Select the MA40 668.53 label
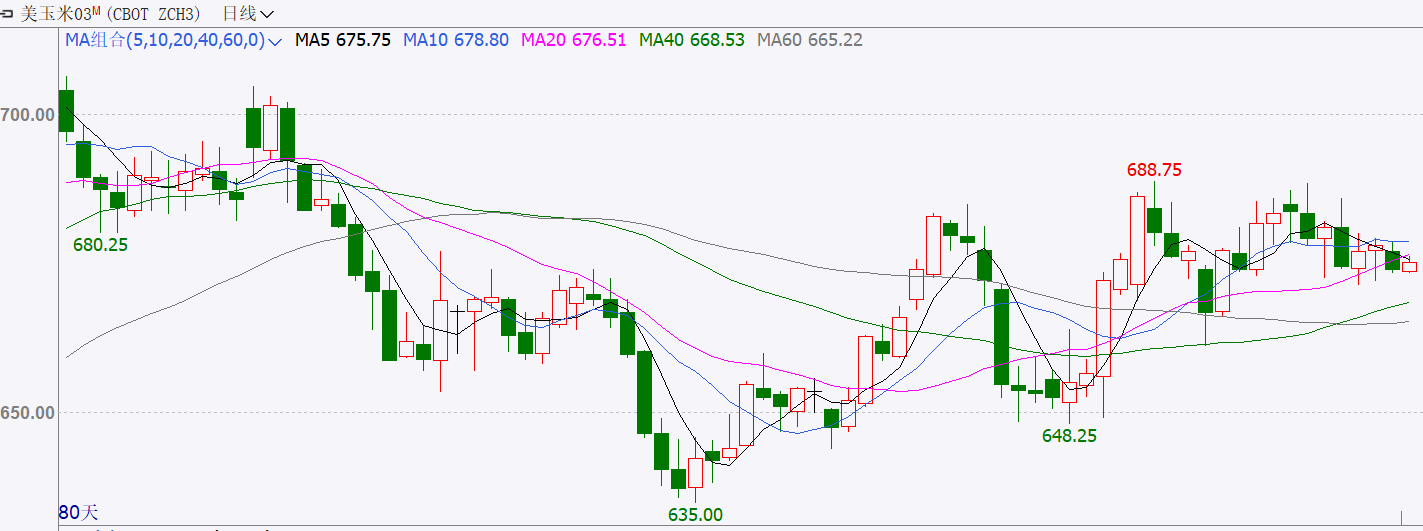 click(x=692, y=41)
